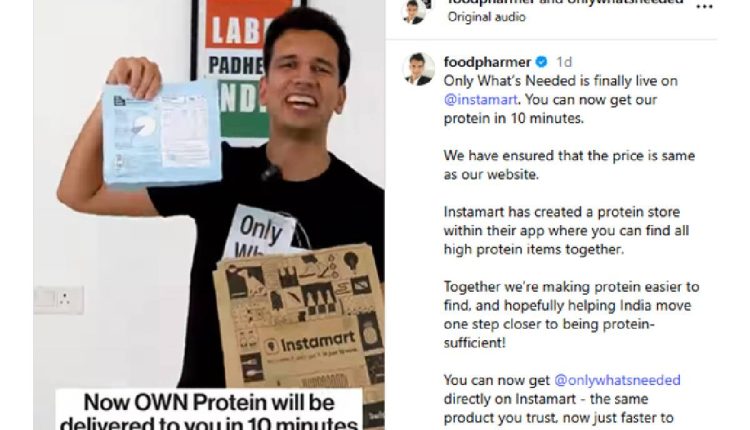The image size is (750, 430).
Task: Open the foodpharmer username in the caption
Action: pos(487,62)
